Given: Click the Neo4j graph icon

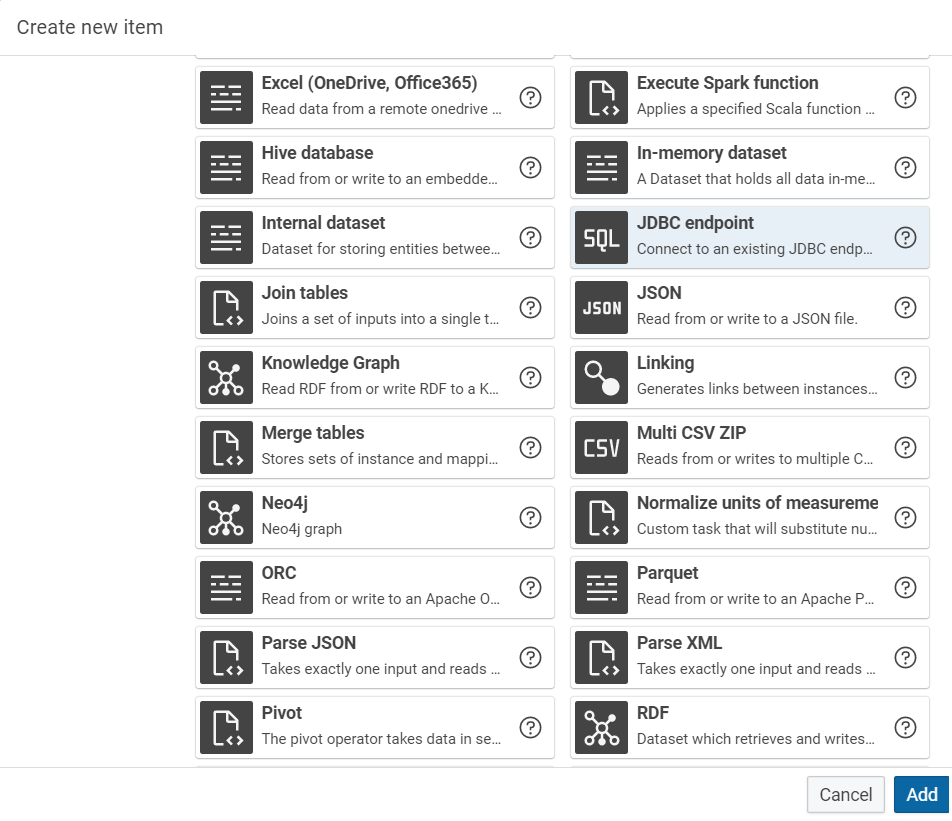Looking at the screenshot, I should pos(226,518).
